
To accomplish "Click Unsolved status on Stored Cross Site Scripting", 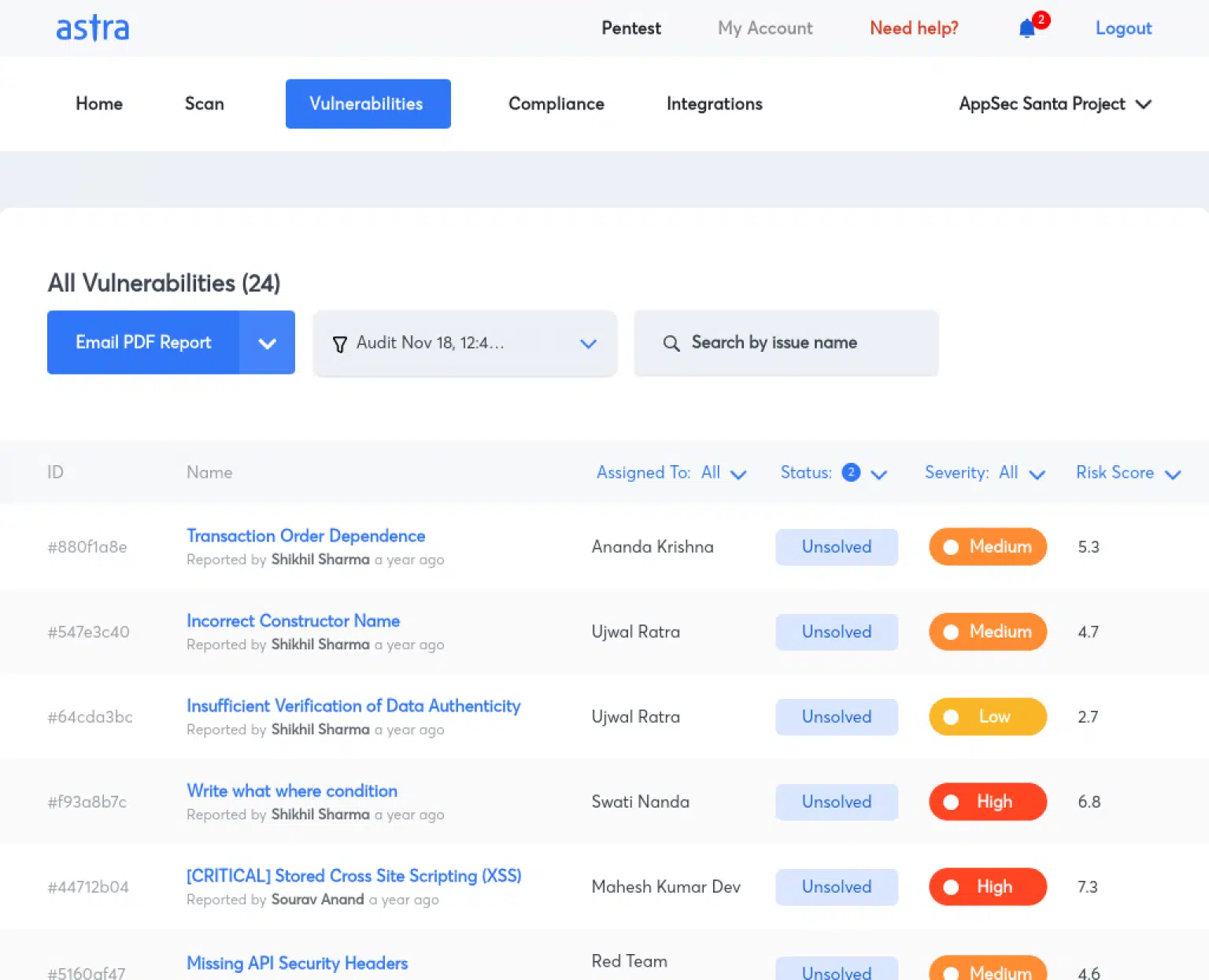I will click(836, 887).
